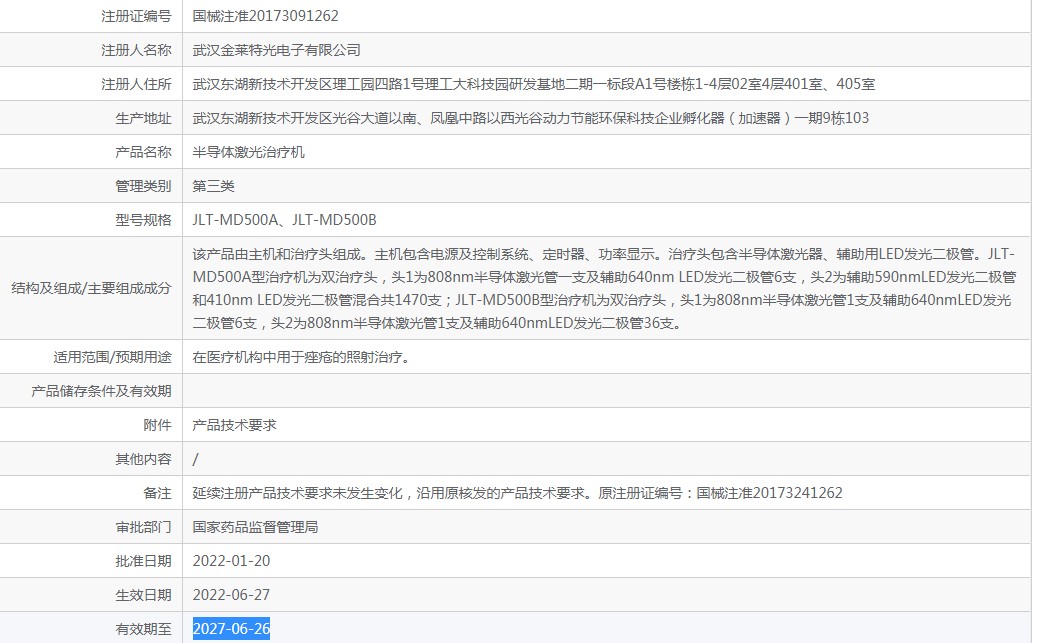The height and width of the screenshot is (643, 1038).
Task: Select approval date 2022-01-20
Action: point(232,561)
